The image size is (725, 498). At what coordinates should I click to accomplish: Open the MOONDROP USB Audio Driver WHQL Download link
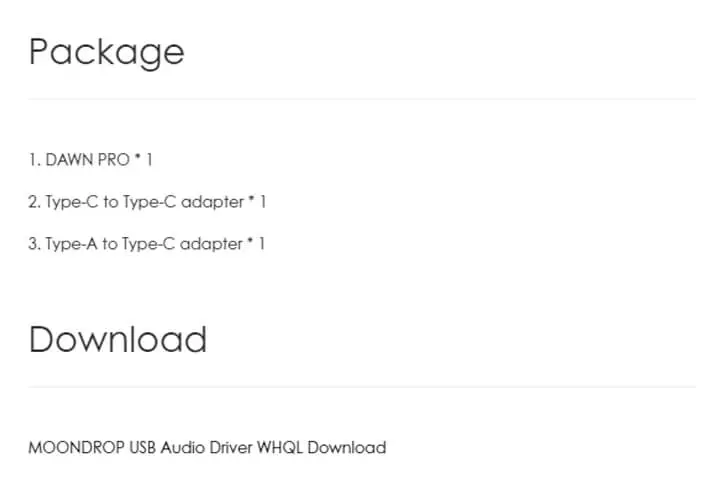207,448
